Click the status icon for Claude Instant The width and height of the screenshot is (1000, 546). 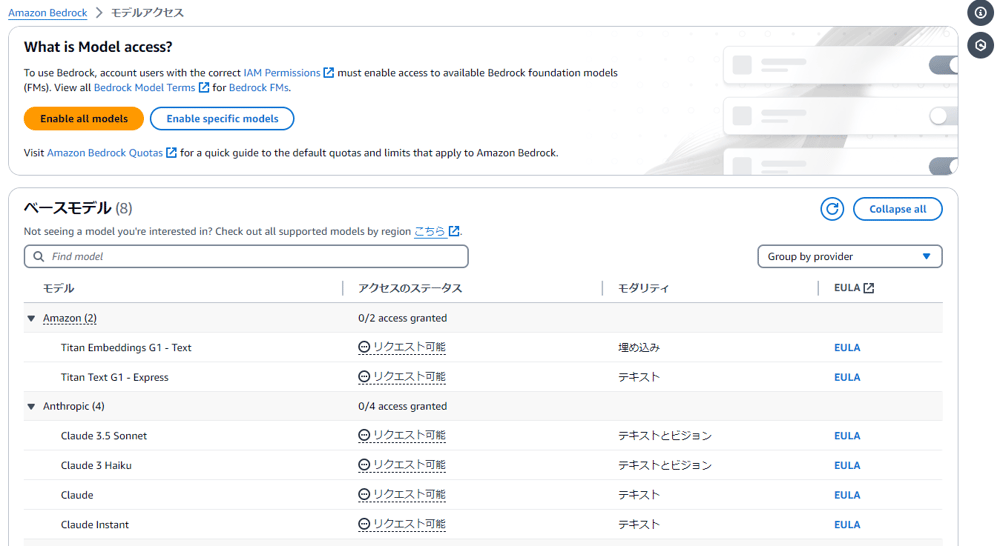tap(364, 524)
